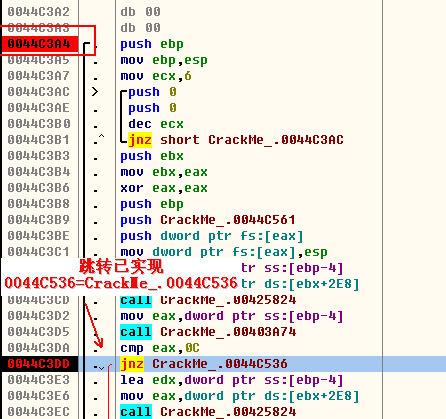The width and height of the screenshot is (446, 419).
Task: Click address 0044C3B8 in address column
Action: click(x=39, y=204)
